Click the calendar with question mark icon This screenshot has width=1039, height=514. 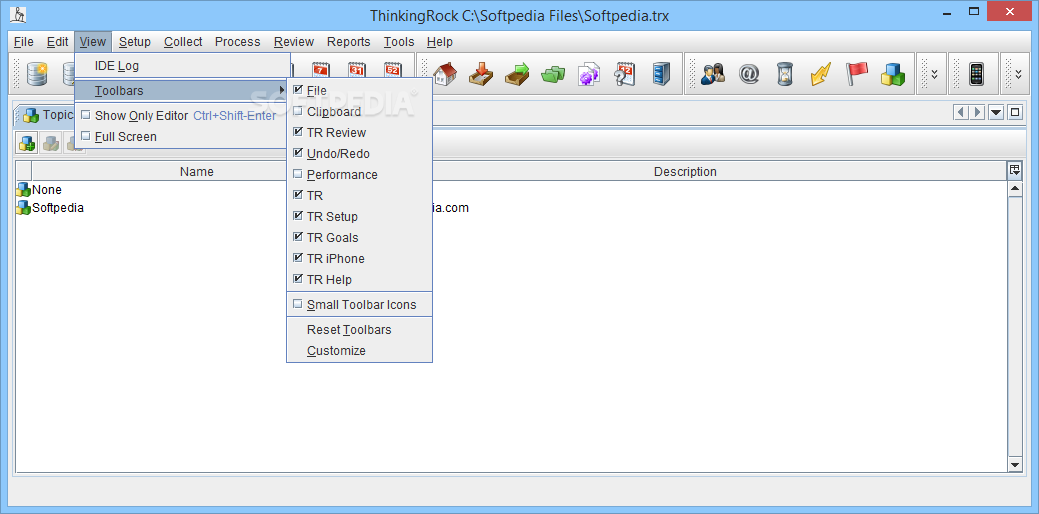click(x=624, y=74)
